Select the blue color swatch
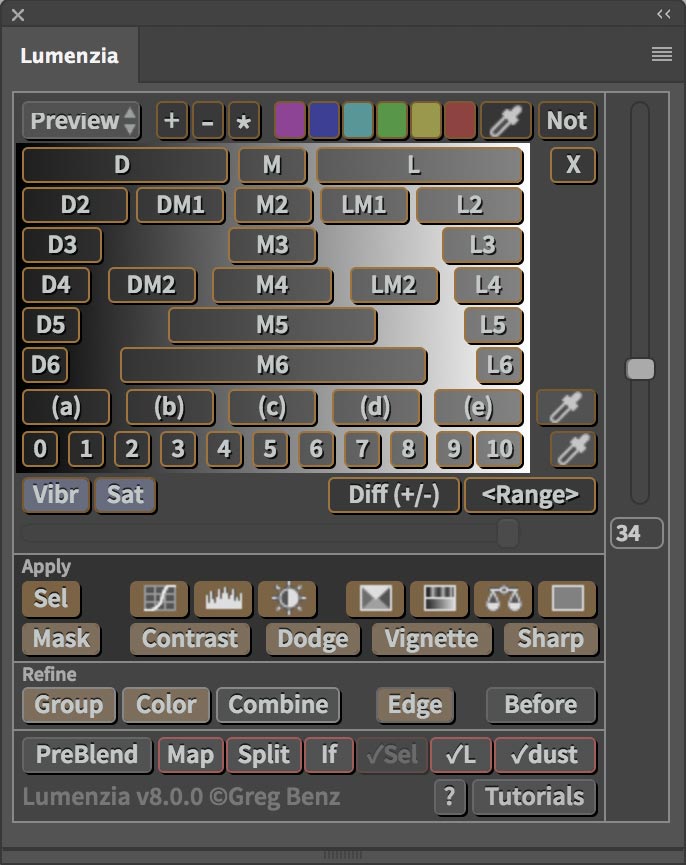Viewport: 686px width, 865px height. point(324,120)
